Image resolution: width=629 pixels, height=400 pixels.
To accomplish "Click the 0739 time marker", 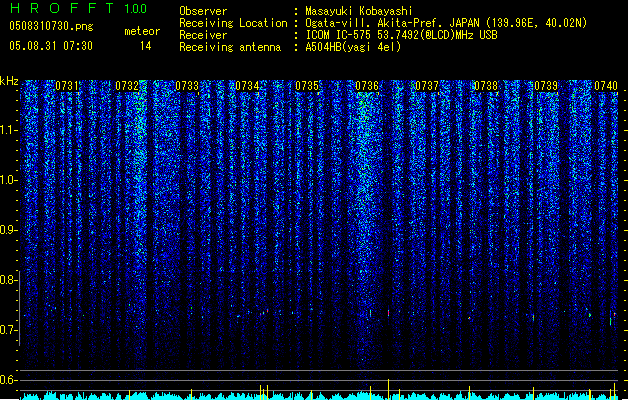I will click(546, 86).
